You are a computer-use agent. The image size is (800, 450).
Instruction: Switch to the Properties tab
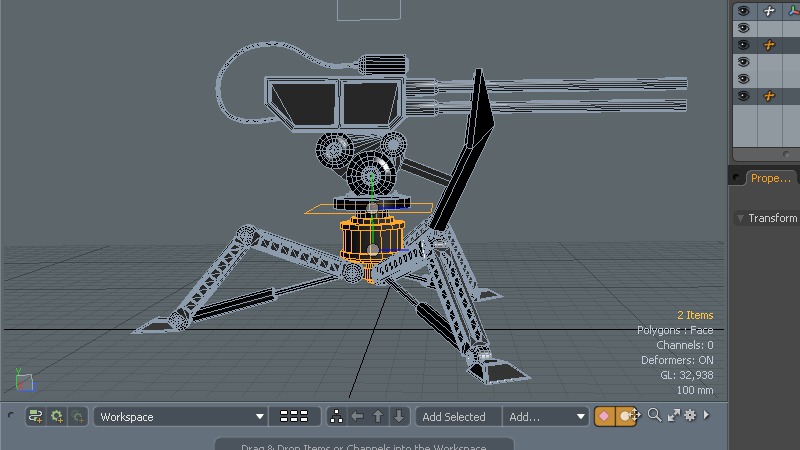point(771,178)
